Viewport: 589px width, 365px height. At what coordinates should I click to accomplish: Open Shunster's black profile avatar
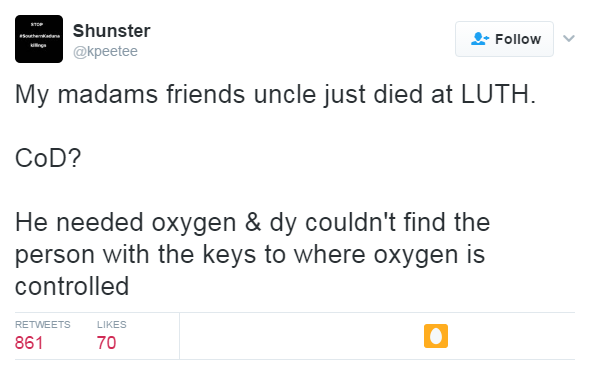(x=39, y=39)
